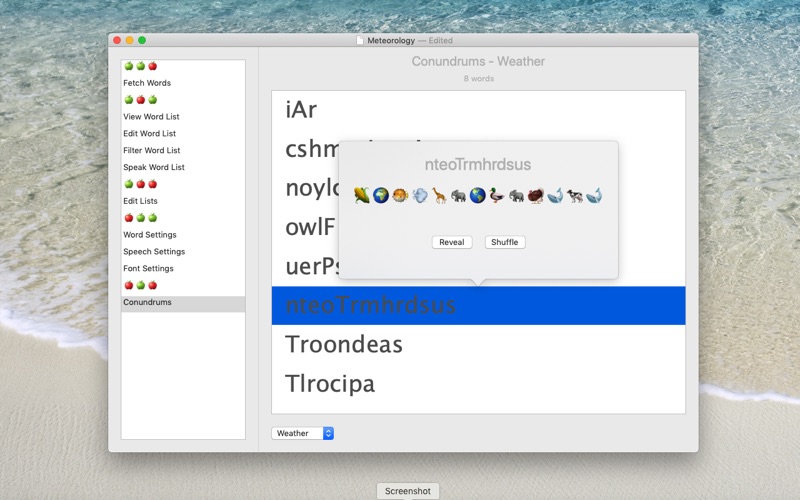Click the pufferfish emoji

point(400,195)
